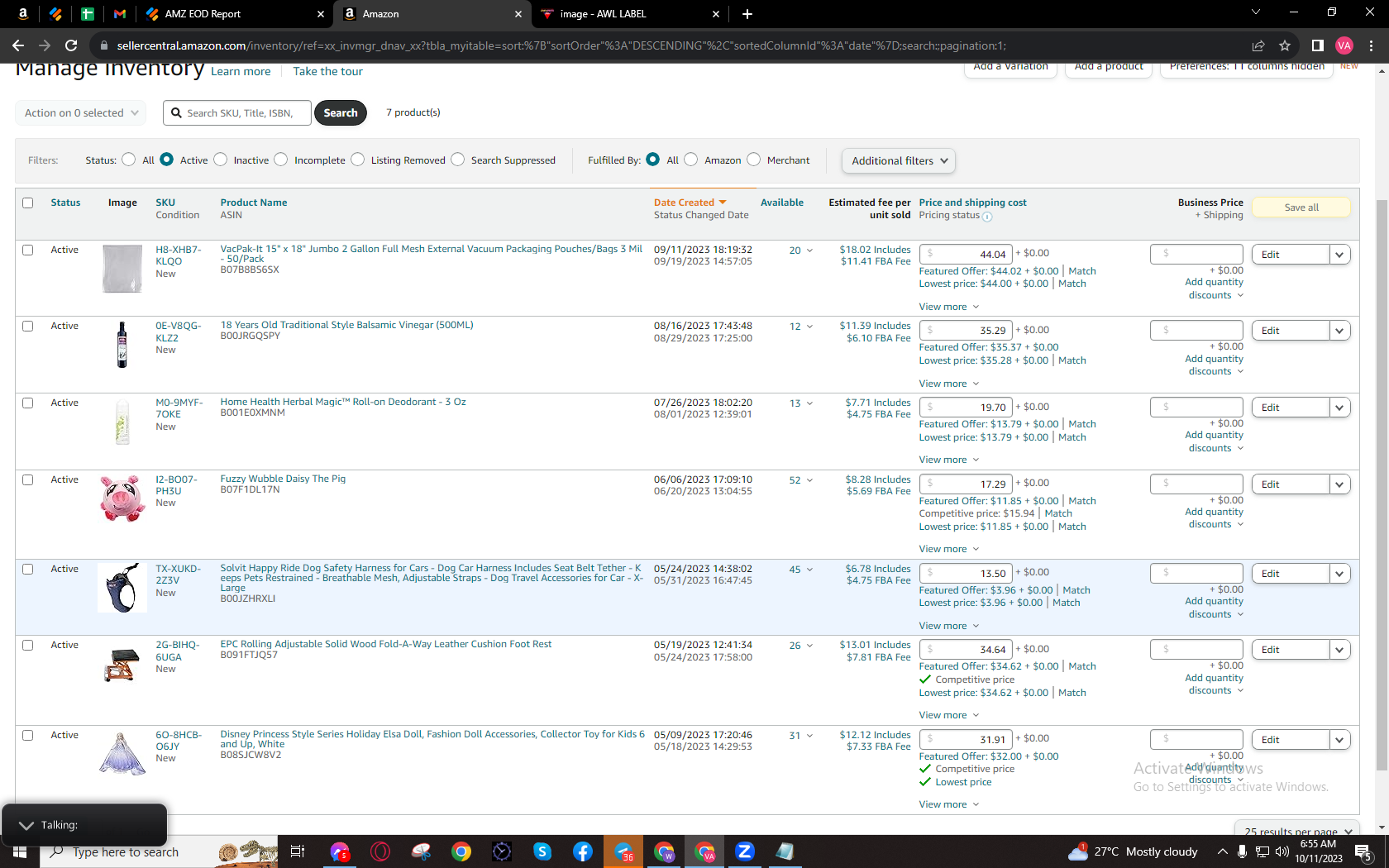Open the Opera browser in the taskbar
Image resolution: width=1389 pixels, height=868 pixels.
tap(380, 851)
